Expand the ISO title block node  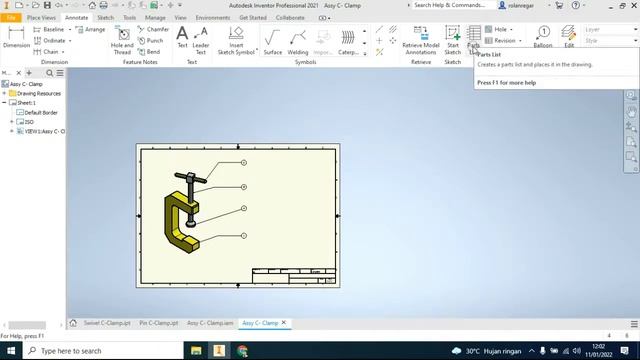point(12,122)
